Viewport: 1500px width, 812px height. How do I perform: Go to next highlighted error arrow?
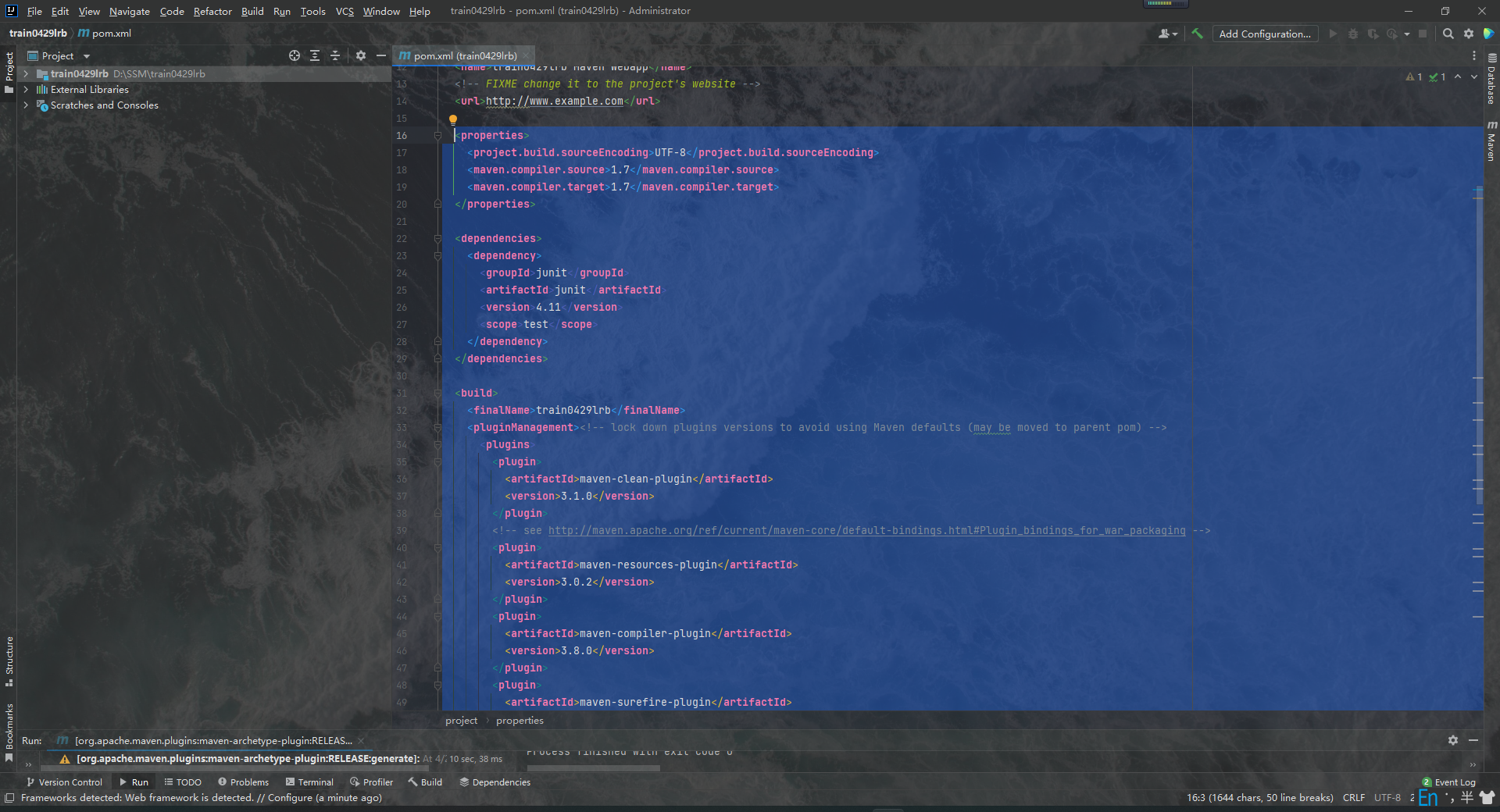click(x=1474, y=77)
